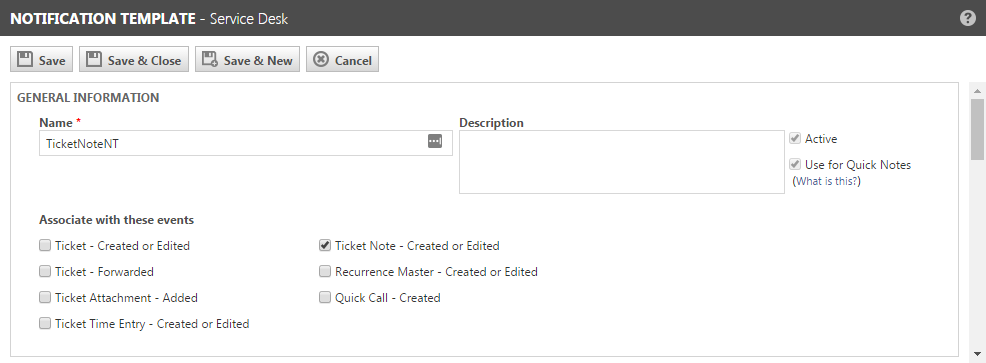
Task: Click the scrollbar down arrow
Action: [977, 354]
